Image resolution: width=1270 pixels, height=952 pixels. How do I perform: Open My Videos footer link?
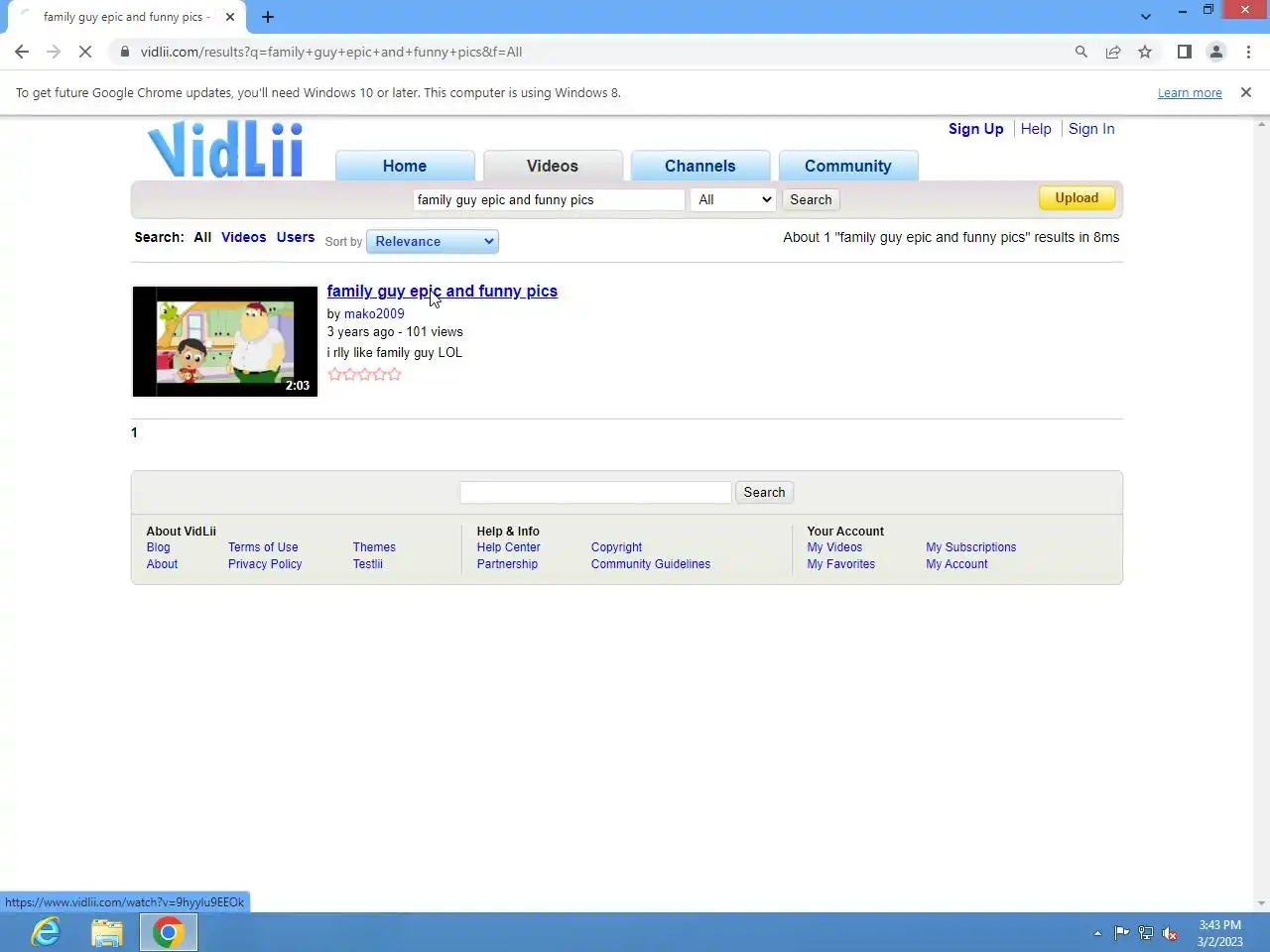[x=834, y=547]
